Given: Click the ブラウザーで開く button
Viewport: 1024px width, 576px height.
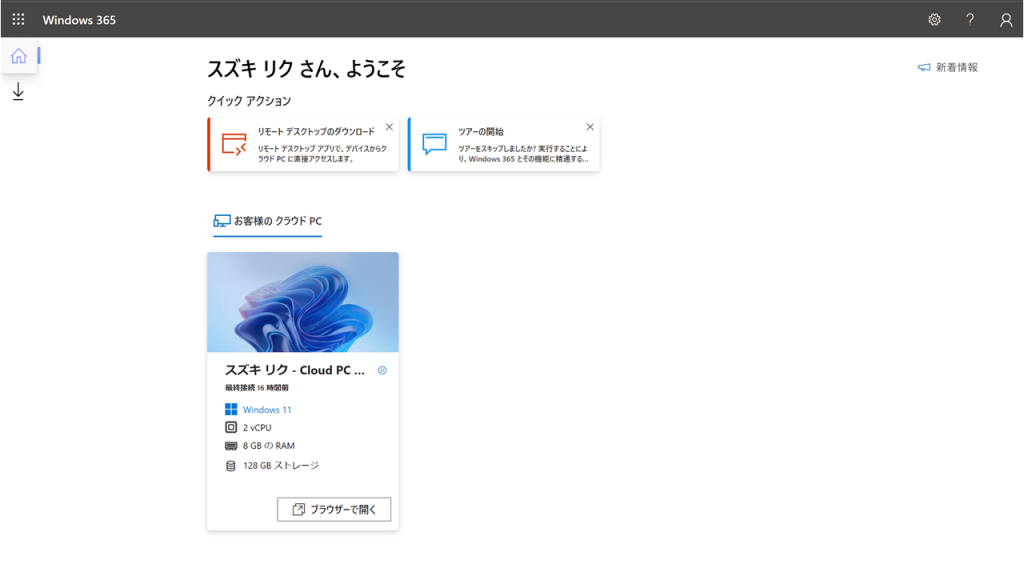Looking at the screenshot, I should tap(334, 509).
